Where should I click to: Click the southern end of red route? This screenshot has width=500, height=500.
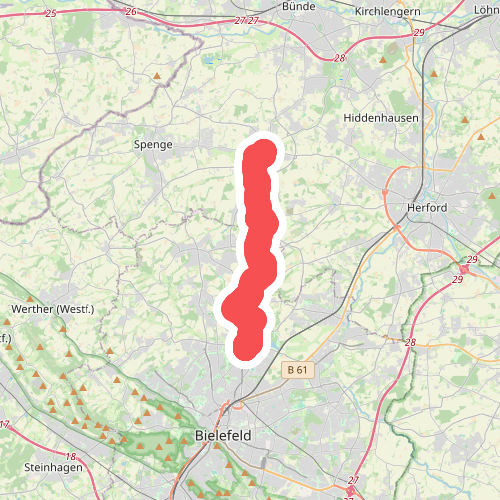coord(246,348)
